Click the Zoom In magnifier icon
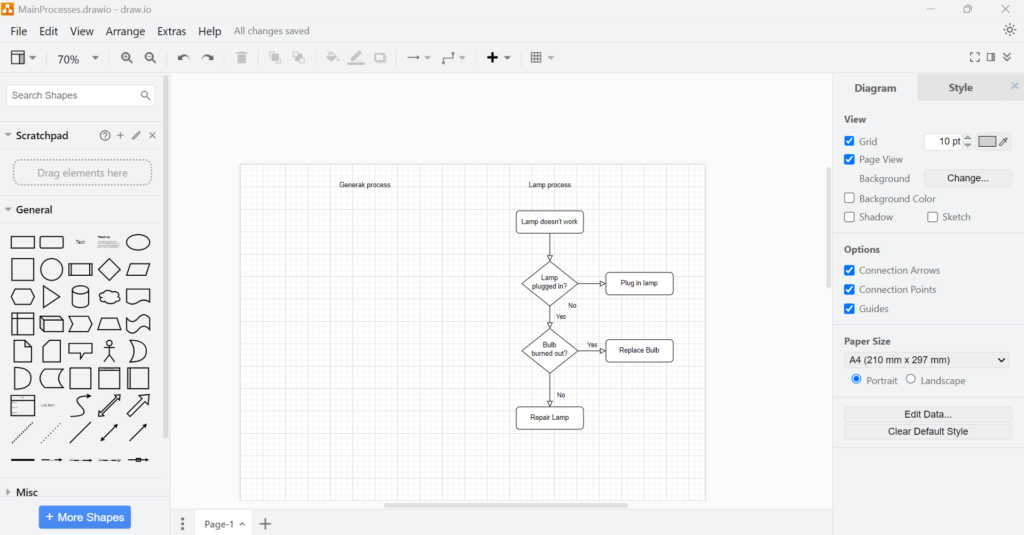Screen dimensions: 1024x535 click(127, 57)
